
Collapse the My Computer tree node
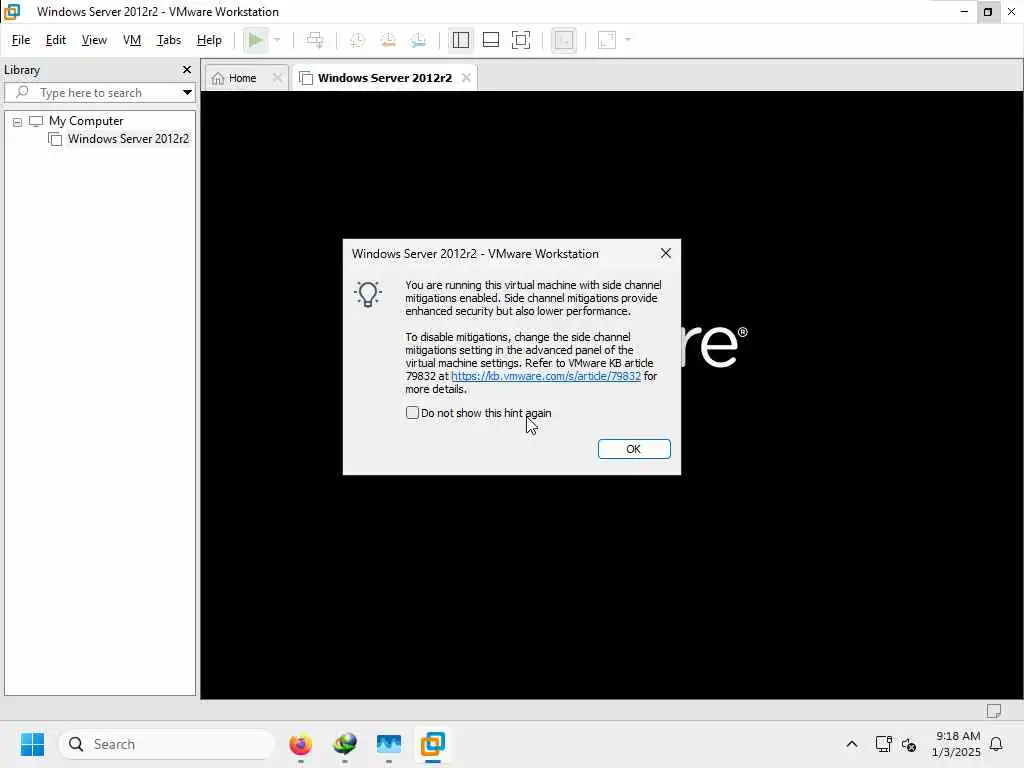coord(18,121)
